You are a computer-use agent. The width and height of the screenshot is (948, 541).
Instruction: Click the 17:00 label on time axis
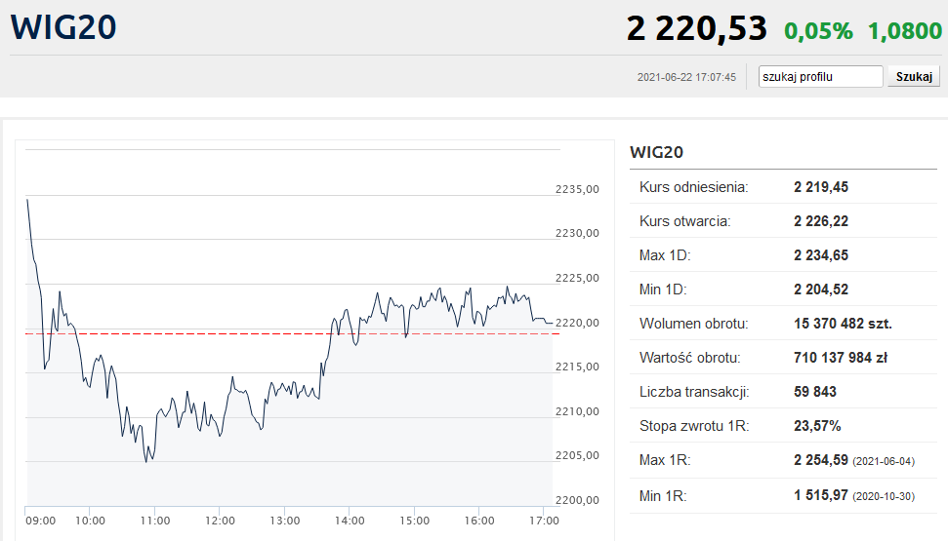pos(543,521)
